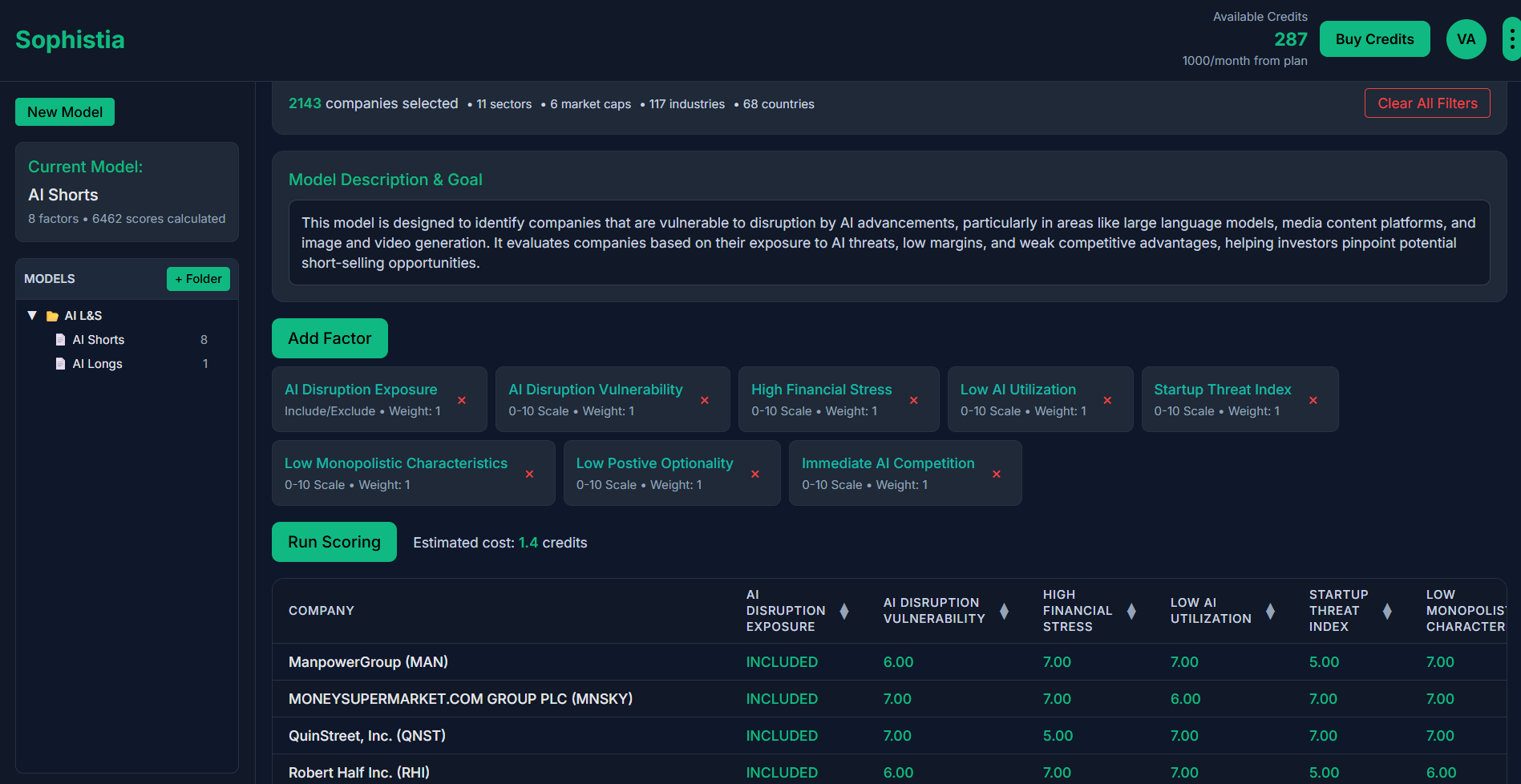This screenshot has height=784, width=1521.
Task: Sort table by Low AI Utilization
Action: 1269,611
